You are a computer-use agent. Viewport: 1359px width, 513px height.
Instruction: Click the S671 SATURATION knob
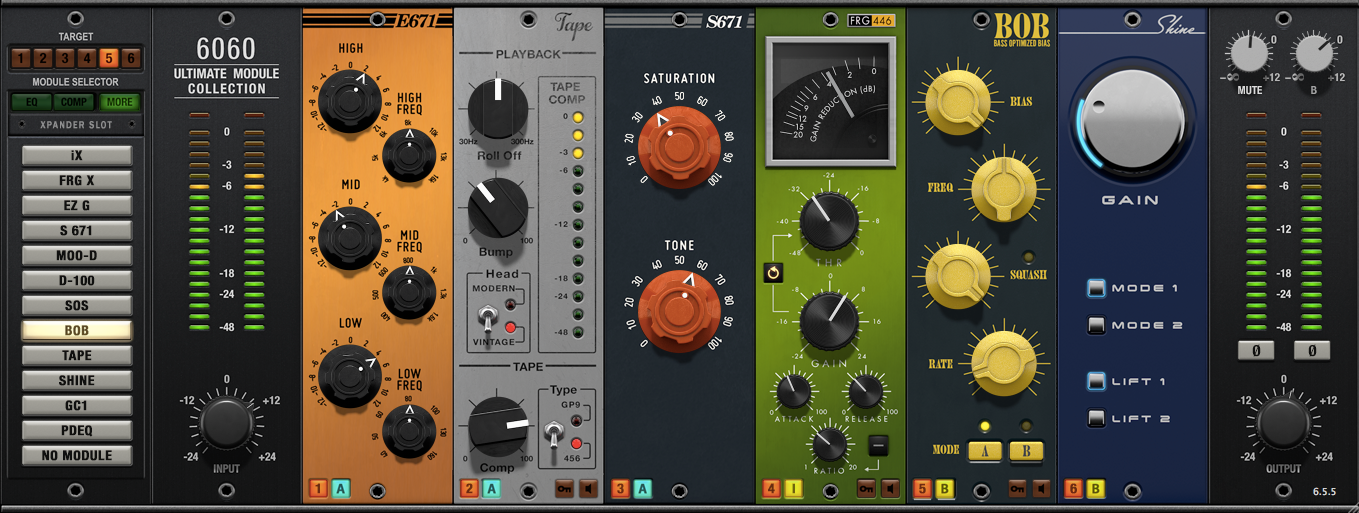click(679, 149)
